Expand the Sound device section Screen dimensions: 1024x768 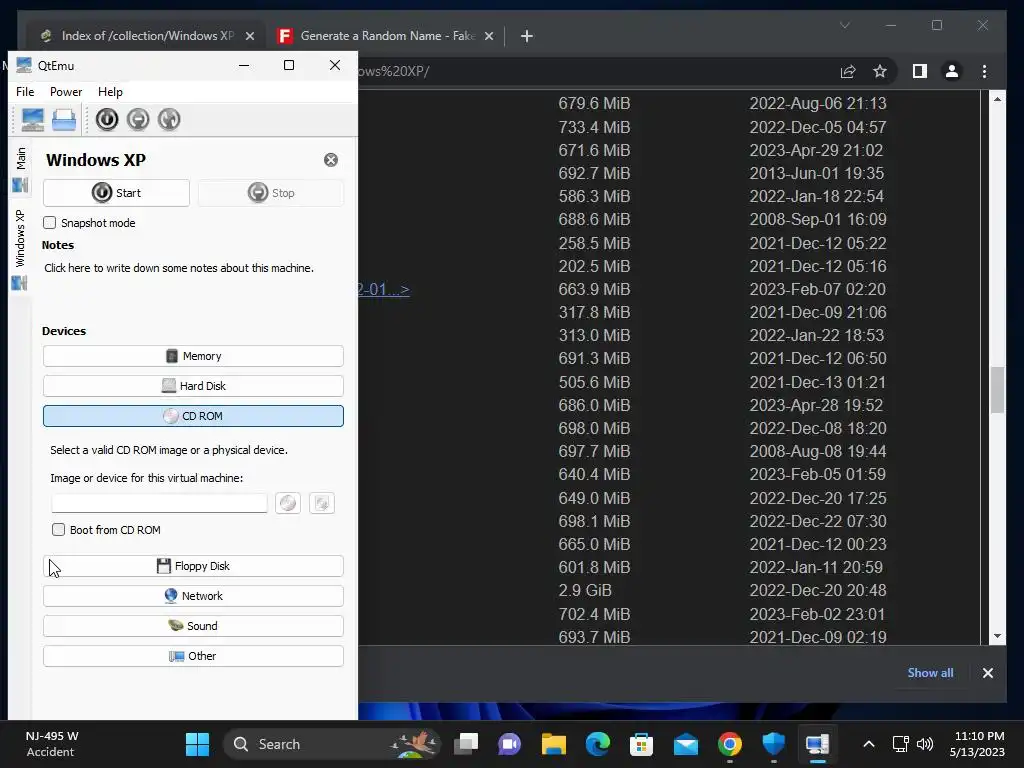pos(193,626)
